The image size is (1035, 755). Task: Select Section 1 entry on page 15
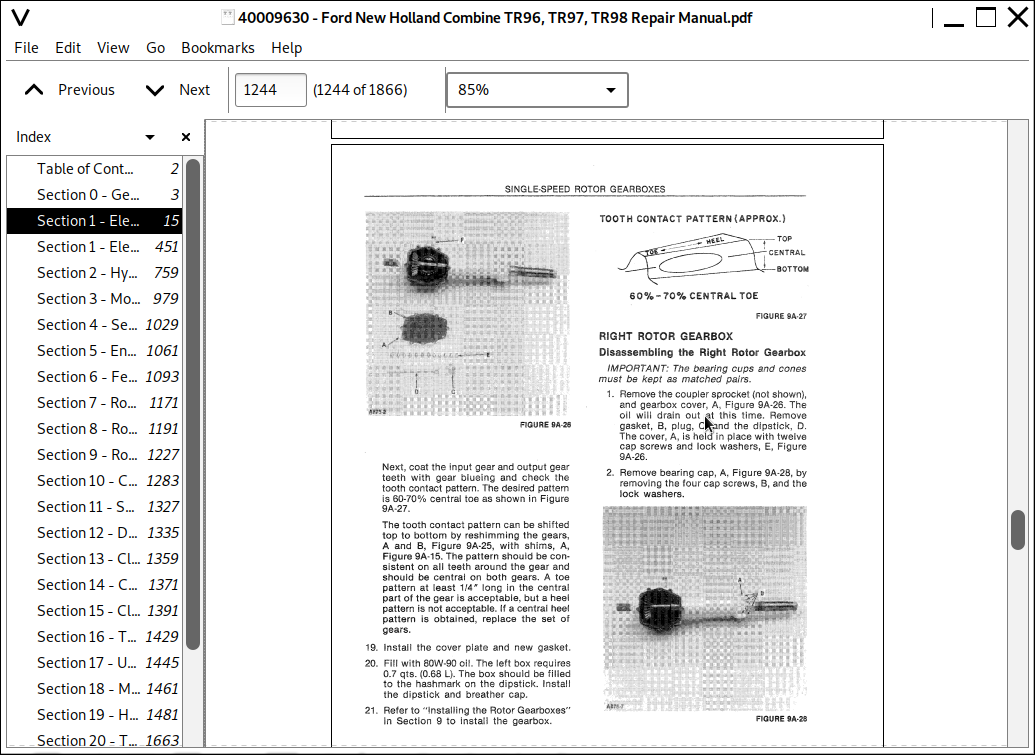coord(94,221)
